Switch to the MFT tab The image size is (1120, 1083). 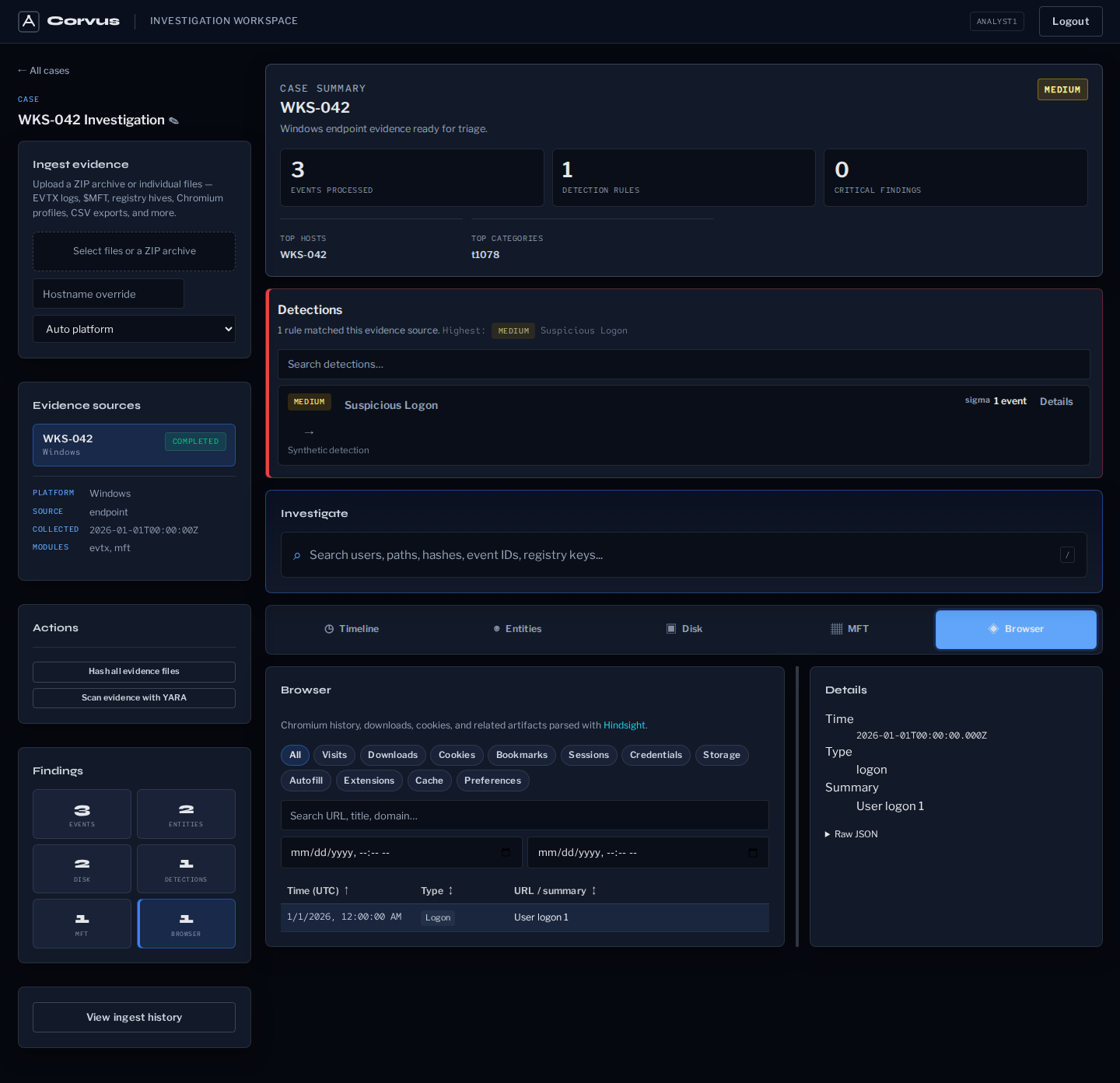(x=850, y=629)
